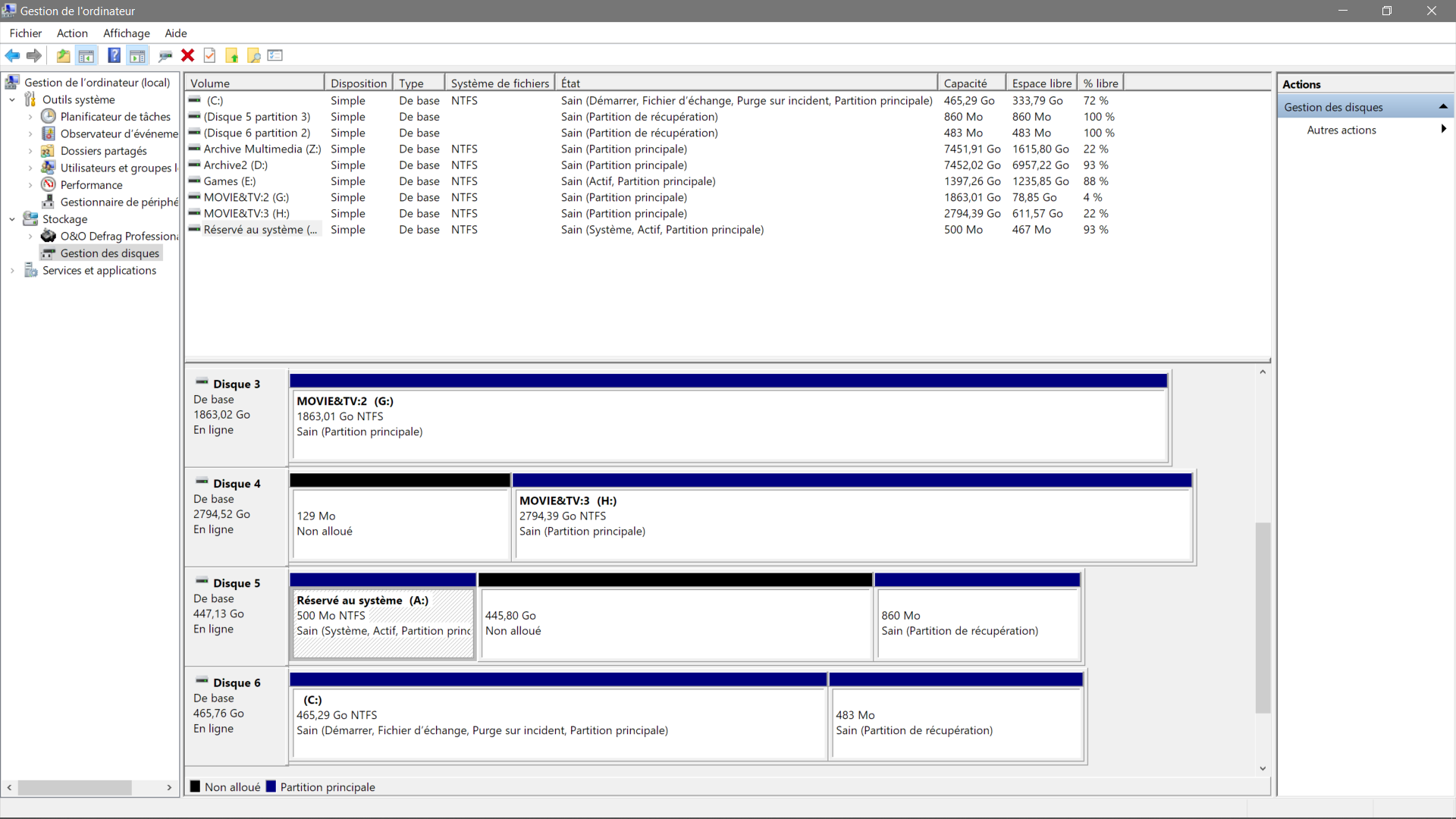Open Help via the blue question mark icon
1456x819 pixels.
pos(115,55)
